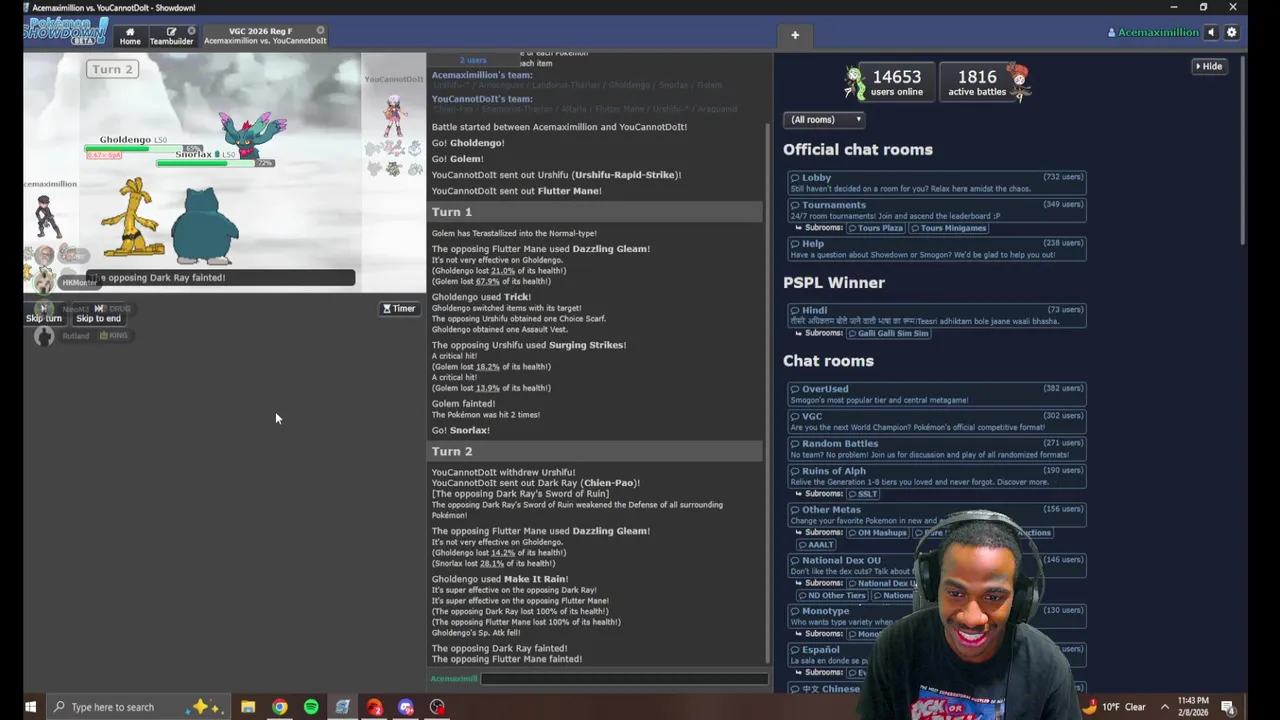
Task: Click the taskbar search box
Action: tap(139, 707)
